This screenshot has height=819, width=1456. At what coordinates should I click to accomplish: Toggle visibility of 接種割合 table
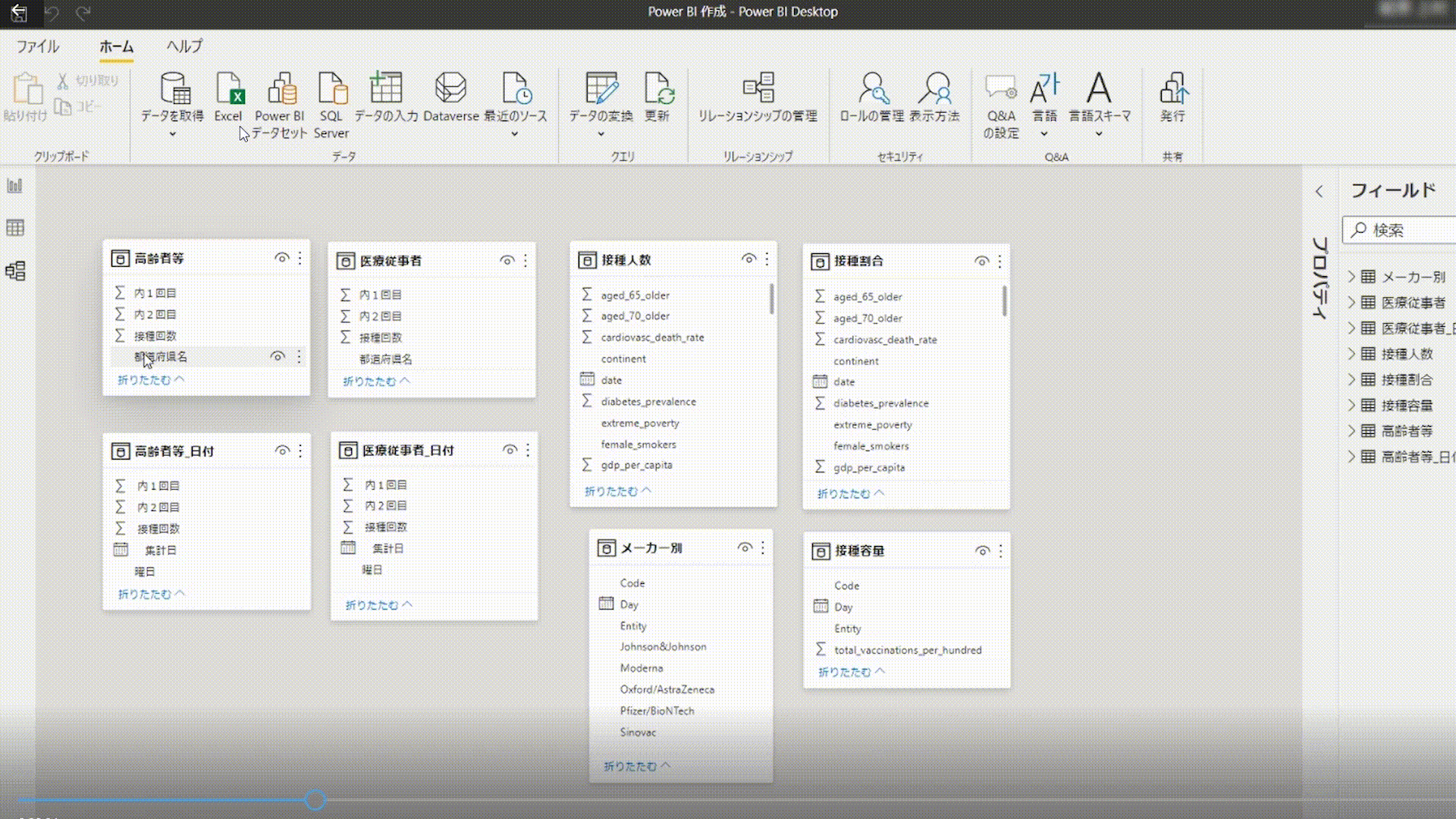tap(981, 262)
